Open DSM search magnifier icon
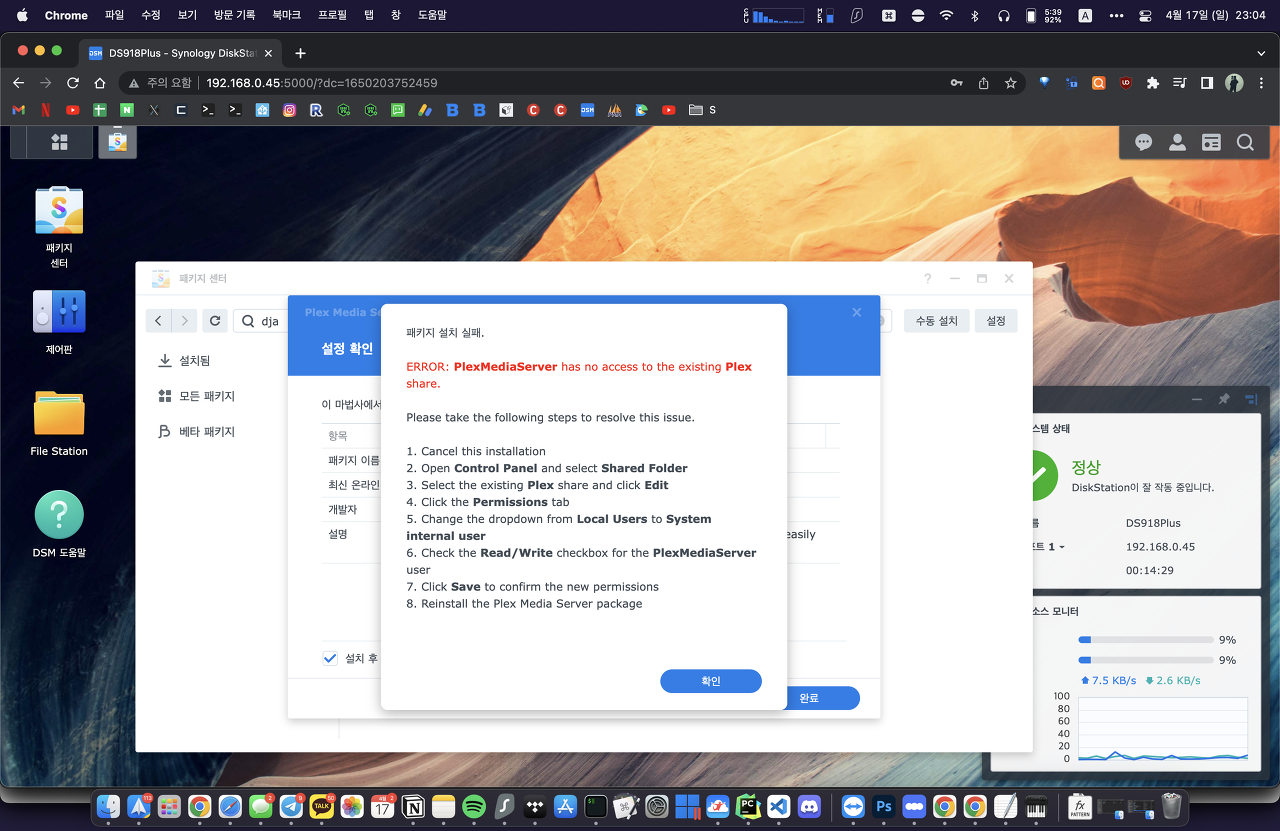The width and height of the screenshot is (1280, 831). click(x=1245, y=142)
